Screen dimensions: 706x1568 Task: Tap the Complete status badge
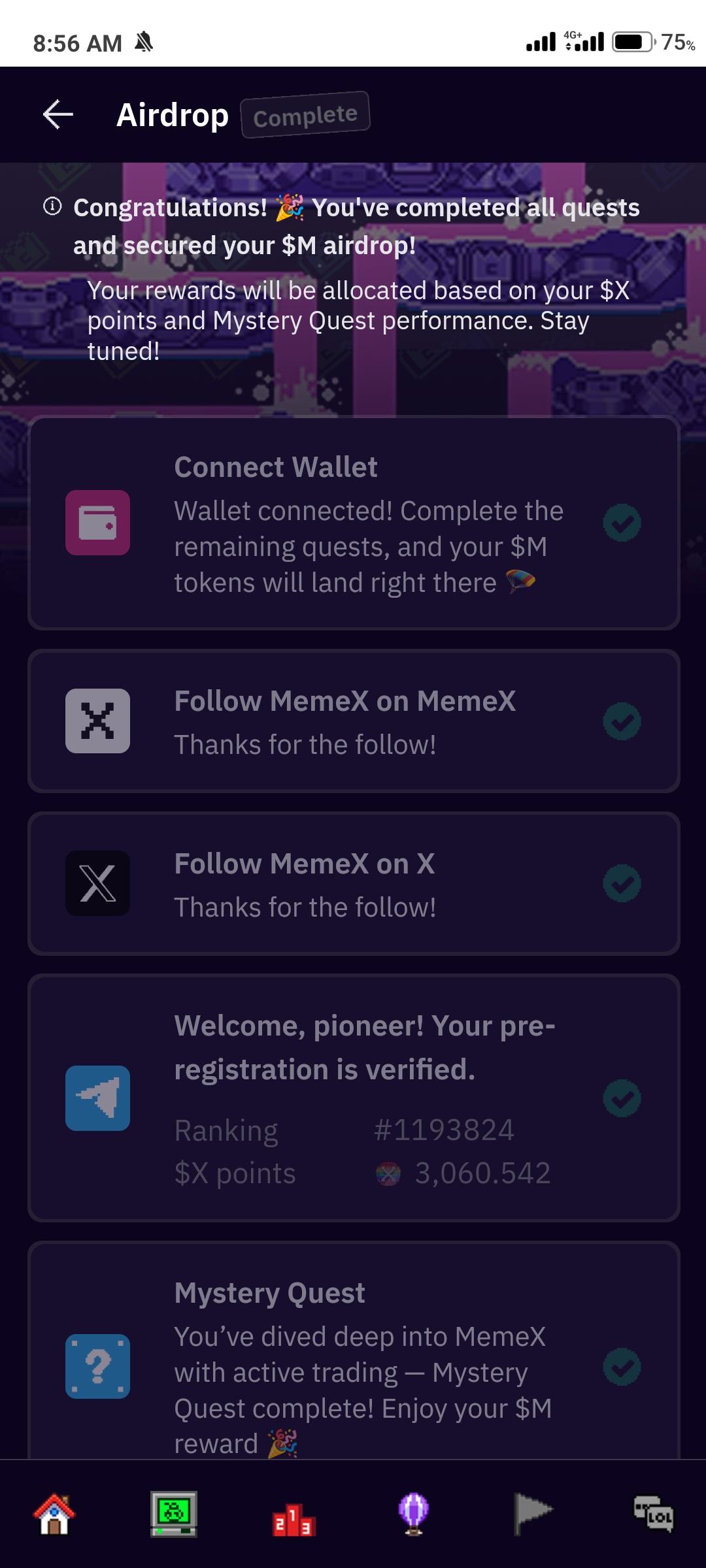[x=305, y=116]
